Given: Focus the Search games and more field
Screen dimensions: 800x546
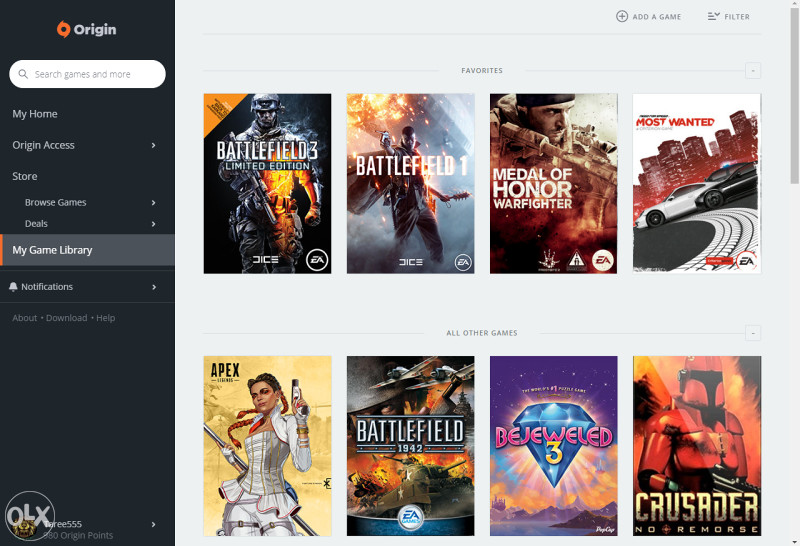Looking at the screenshot, I should 87,74.
